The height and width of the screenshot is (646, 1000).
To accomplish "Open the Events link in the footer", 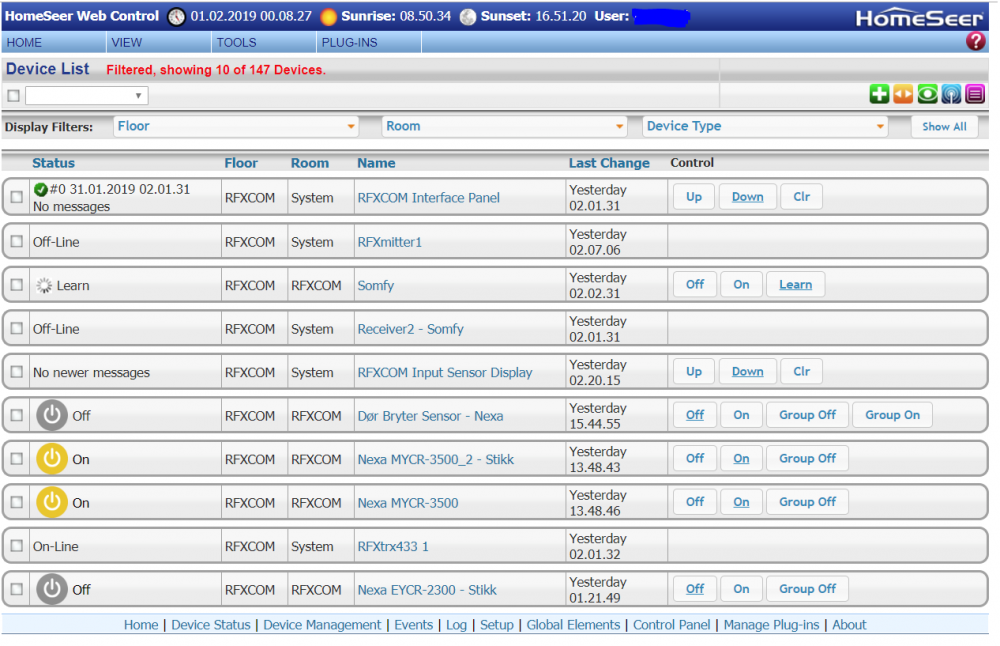I will (413, 625).
